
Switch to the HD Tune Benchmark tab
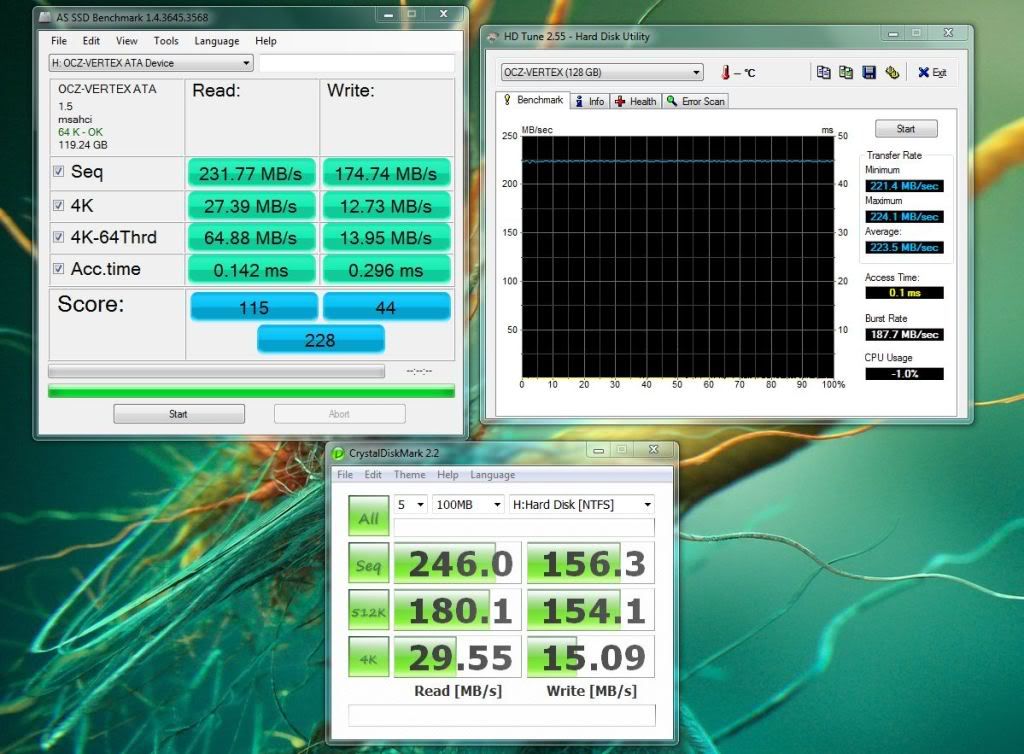[x=533, y=100]
